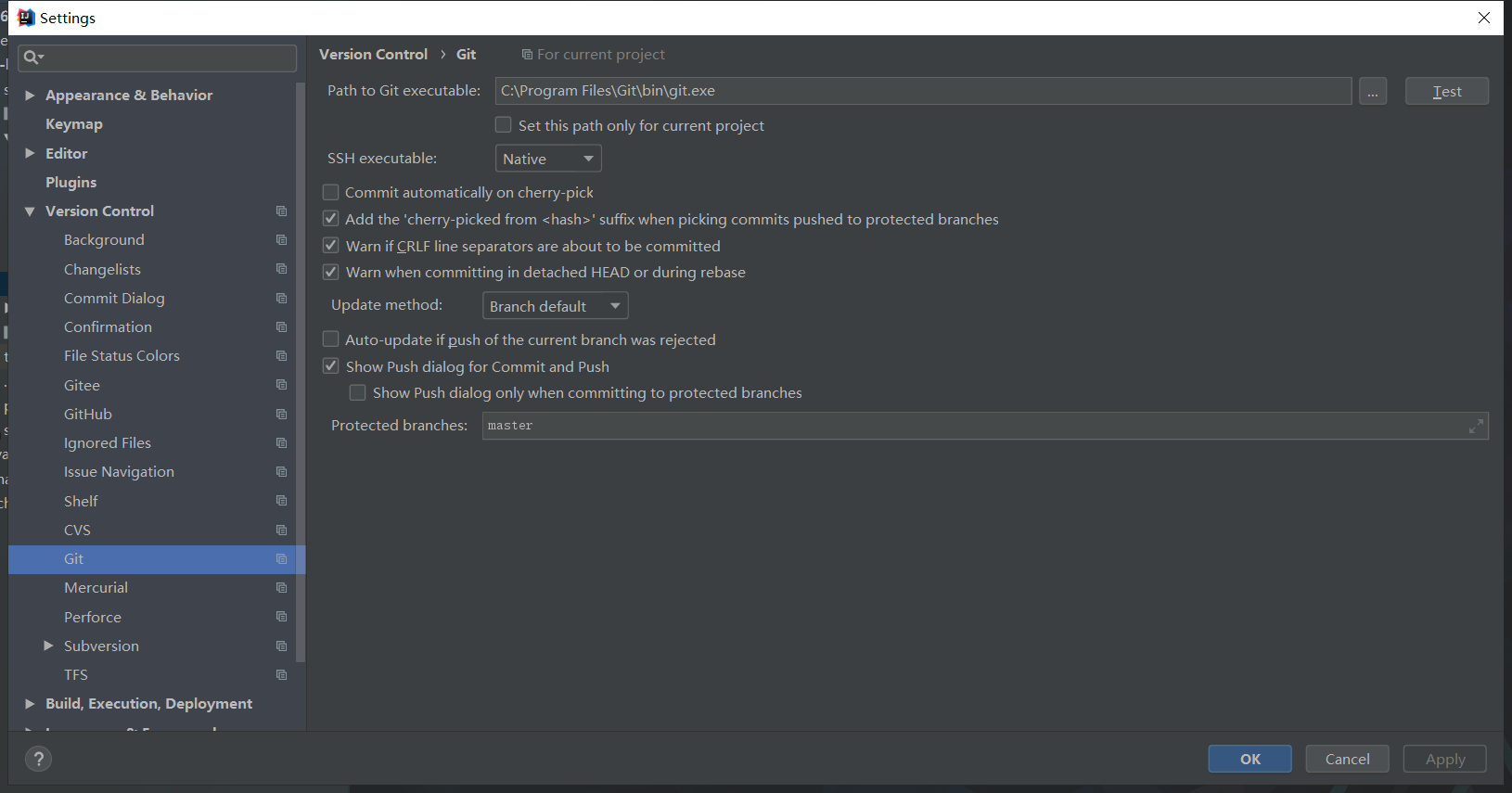
Task: Check Auto-update if push was rejected
Action: pos(331,339)
